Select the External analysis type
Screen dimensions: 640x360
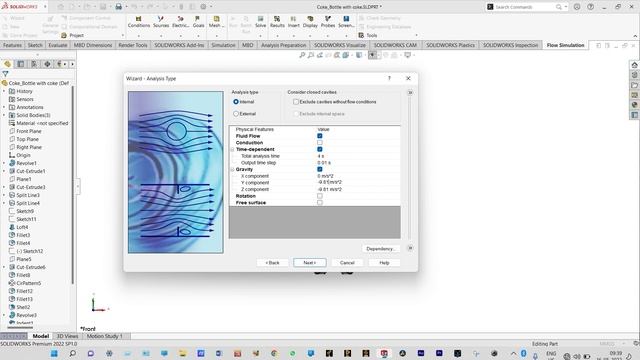tap(236, 113)
